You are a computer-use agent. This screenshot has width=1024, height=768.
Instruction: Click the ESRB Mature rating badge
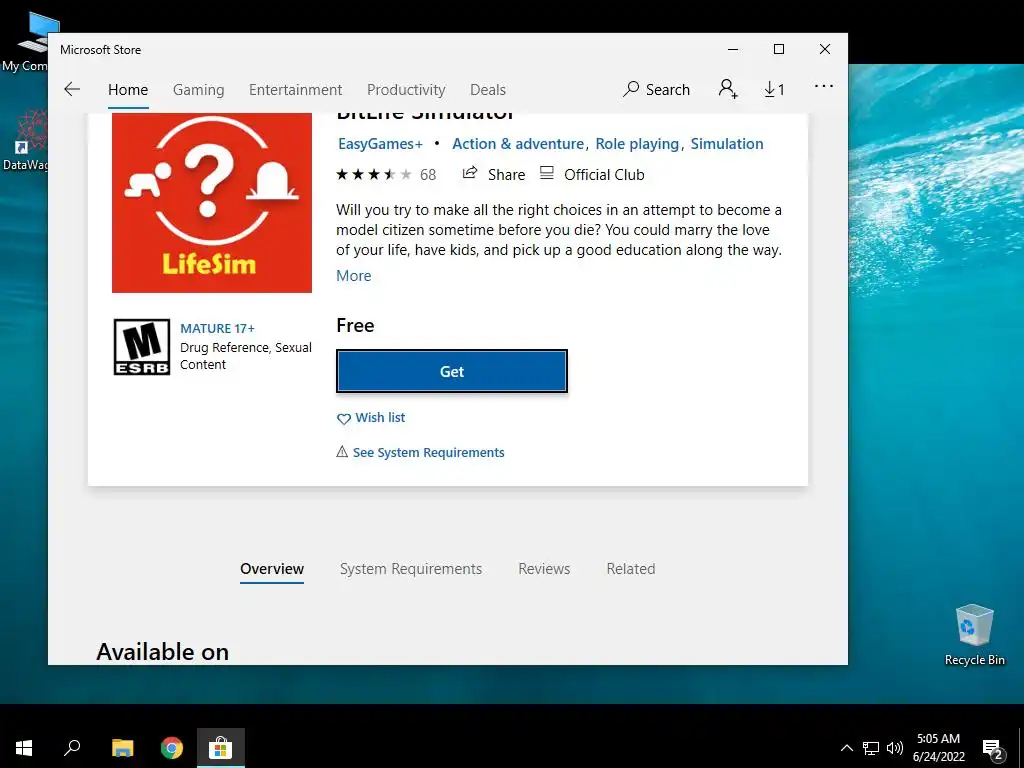point(142,347)
